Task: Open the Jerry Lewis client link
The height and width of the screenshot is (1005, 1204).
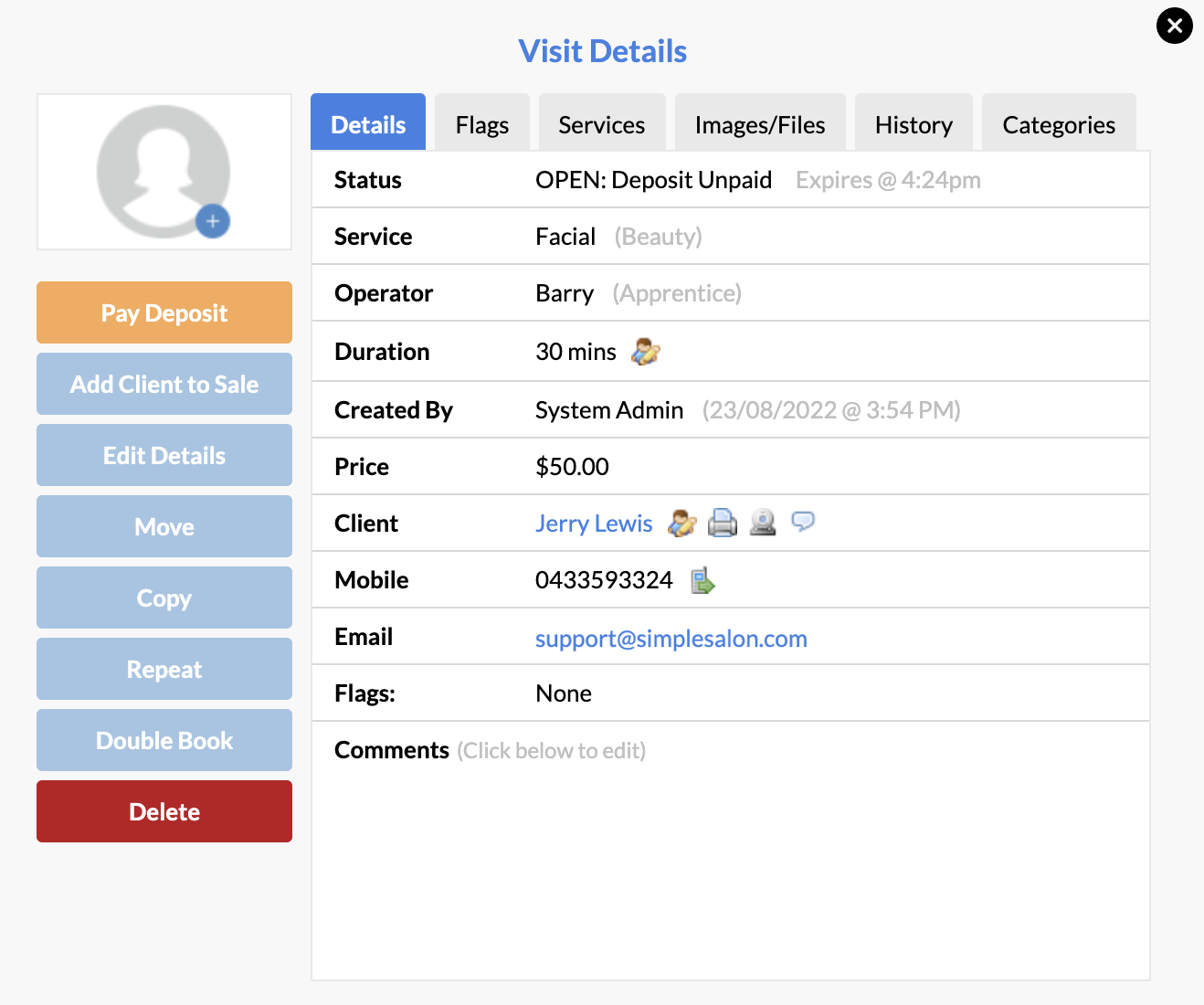Action: tap(594, 524)
